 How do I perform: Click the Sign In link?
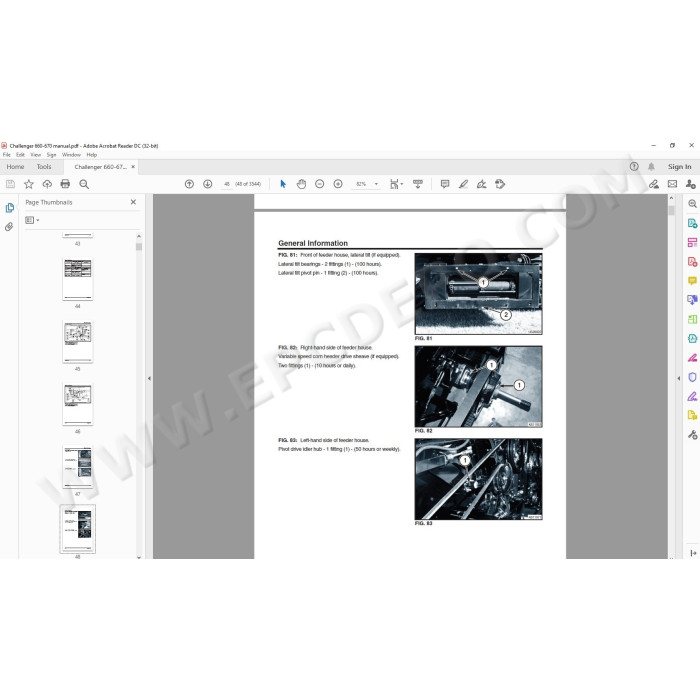click(679, 167)
